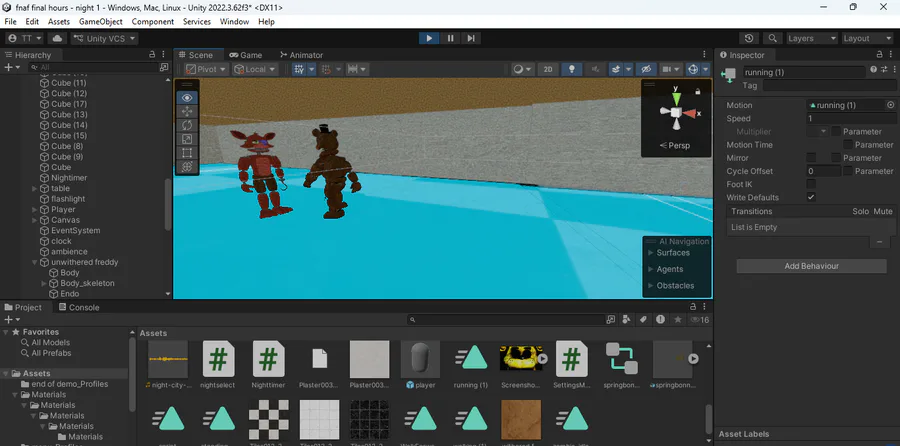Switch to the Console tab

77,308
